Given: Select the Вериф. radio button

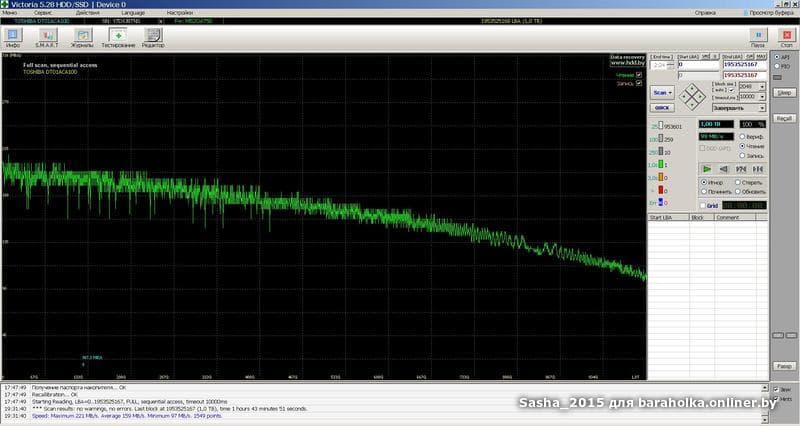Looking at the screenshot, I should 742,137.
